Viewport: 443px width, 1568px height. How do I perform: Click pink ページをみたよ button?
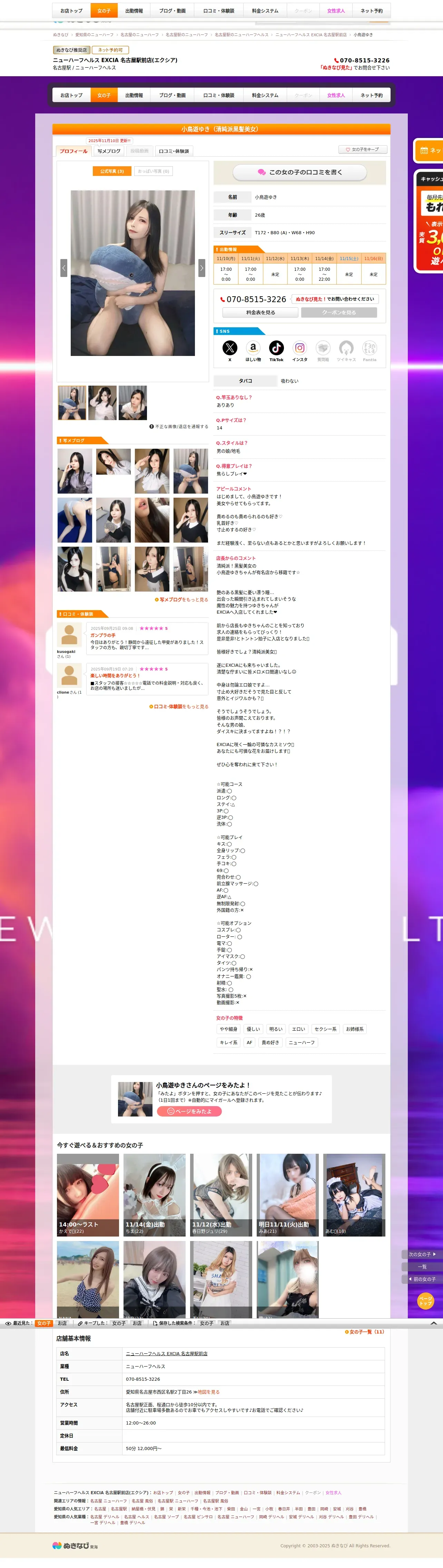pyautogui.click(x=189, y=1111)
